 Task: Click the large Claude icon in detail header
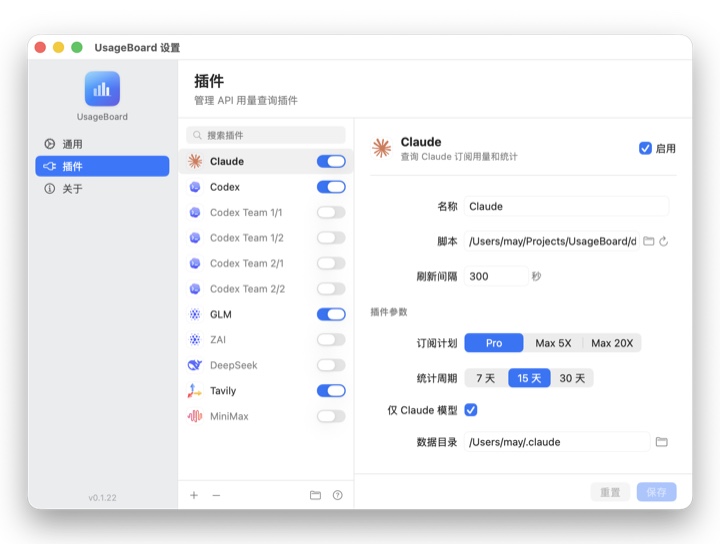pos(382,148)
